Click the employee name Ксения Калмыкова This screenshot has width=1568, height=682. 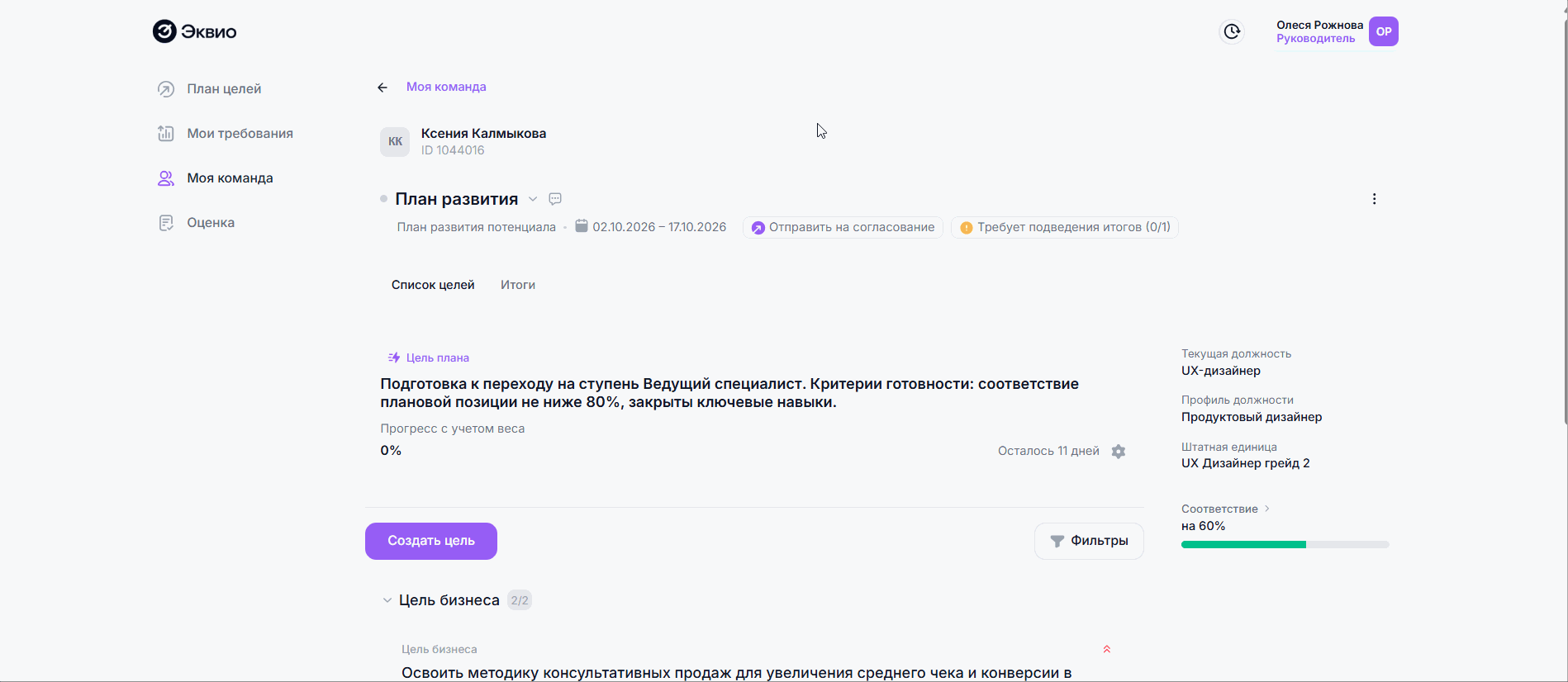(x=483, y=133)
